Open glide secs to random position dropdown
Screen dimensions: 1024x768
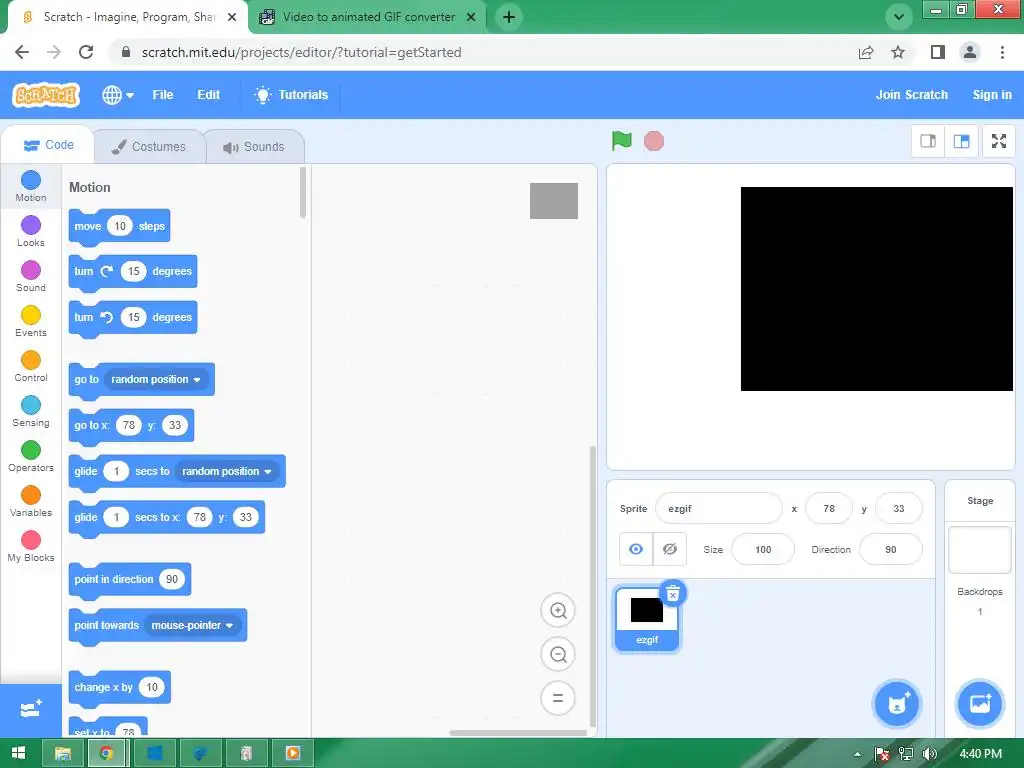[227, 471]
